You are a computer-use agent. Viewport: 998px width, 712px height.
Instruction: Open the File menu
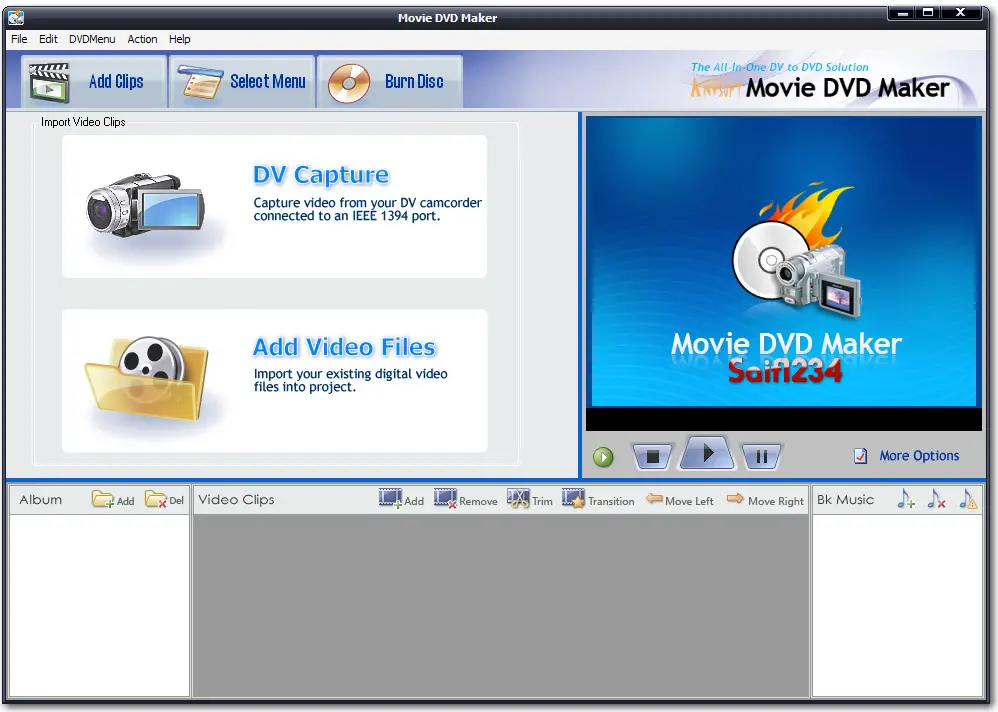[x=19, y=39]
